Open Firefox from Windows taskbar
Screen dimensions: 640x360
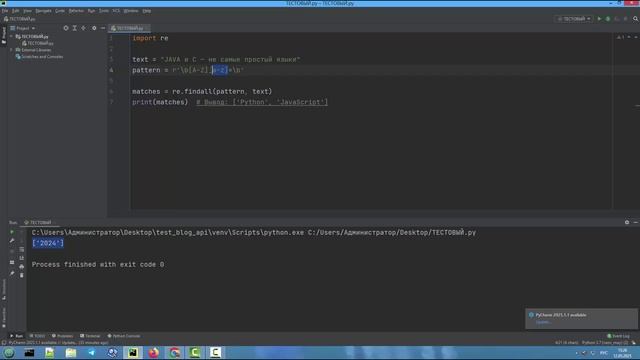153,353
